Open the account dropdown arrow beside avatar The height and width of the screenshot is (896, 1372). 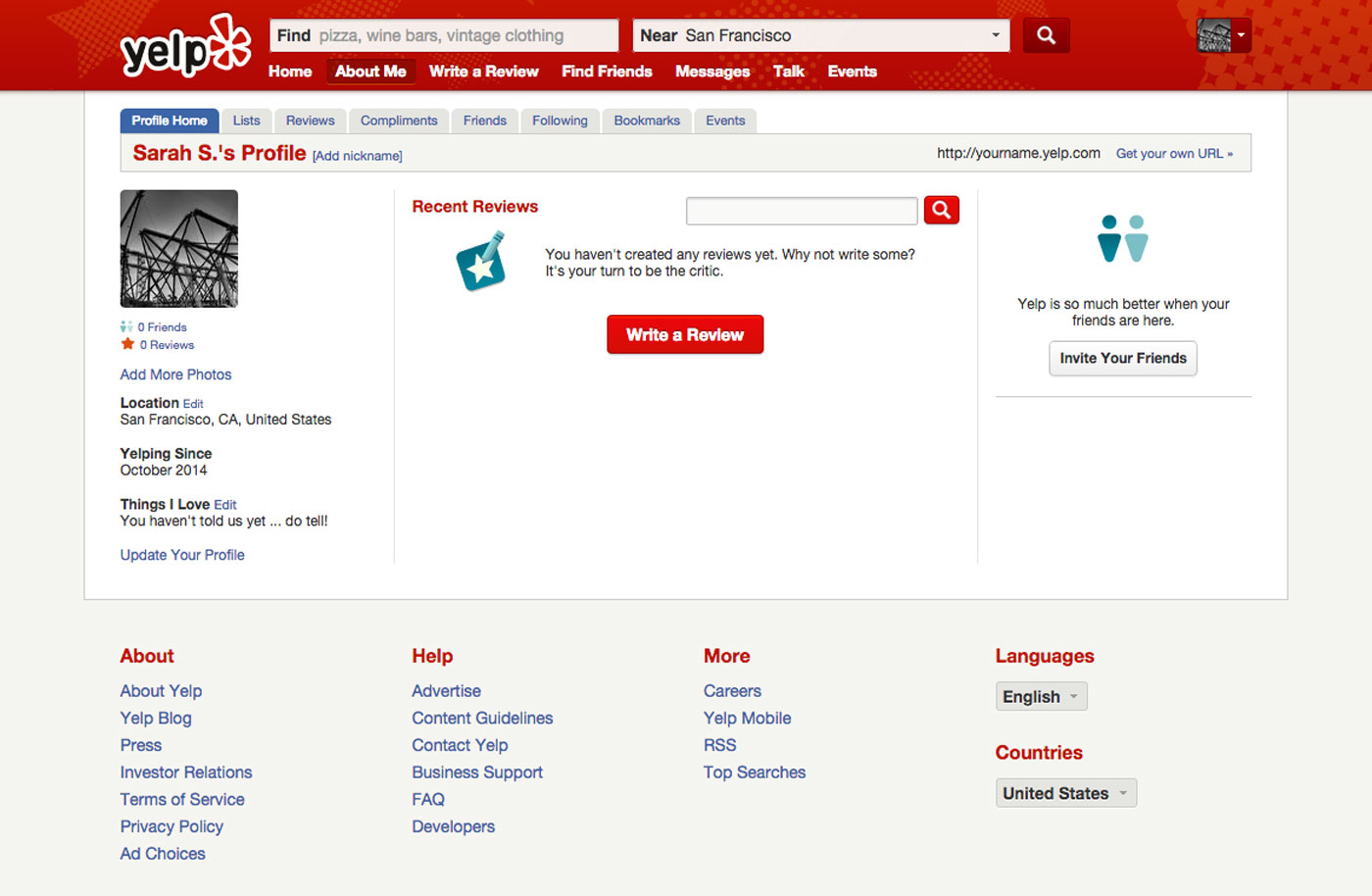click(1241, 35)
